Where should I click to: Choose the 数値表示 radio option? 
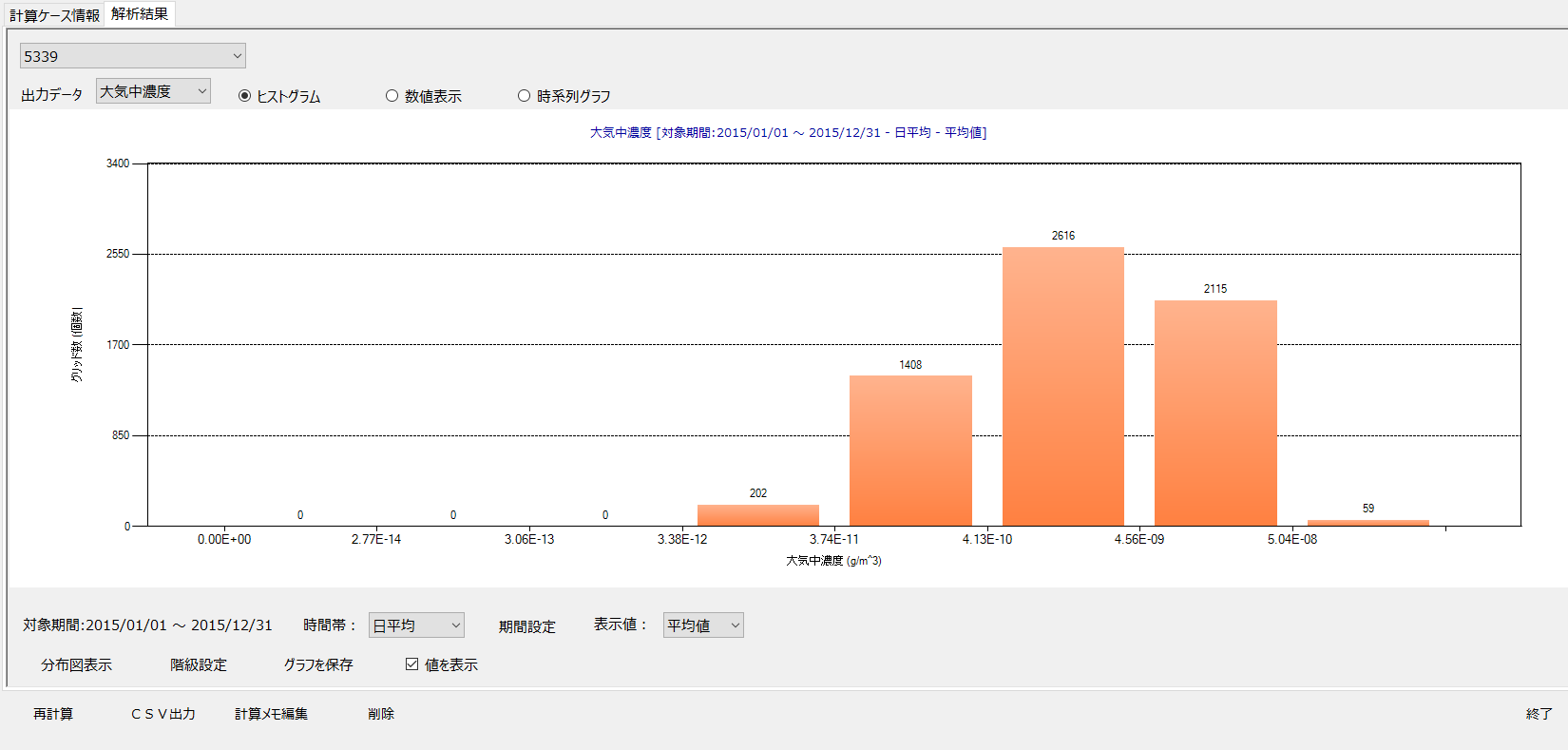coord(424,96)
